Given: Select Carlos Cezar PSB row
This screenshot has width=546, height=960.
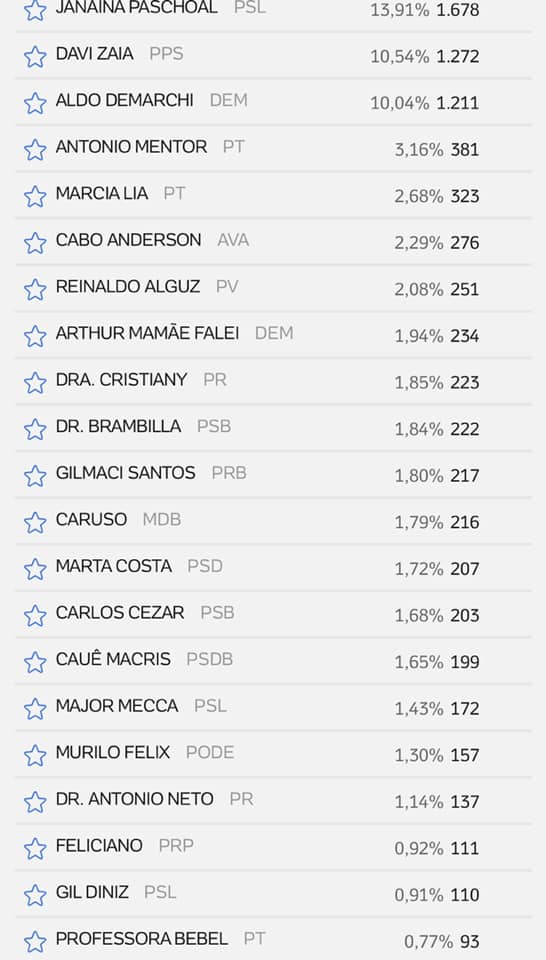Looking at the screenshot, I should point(274,615).
